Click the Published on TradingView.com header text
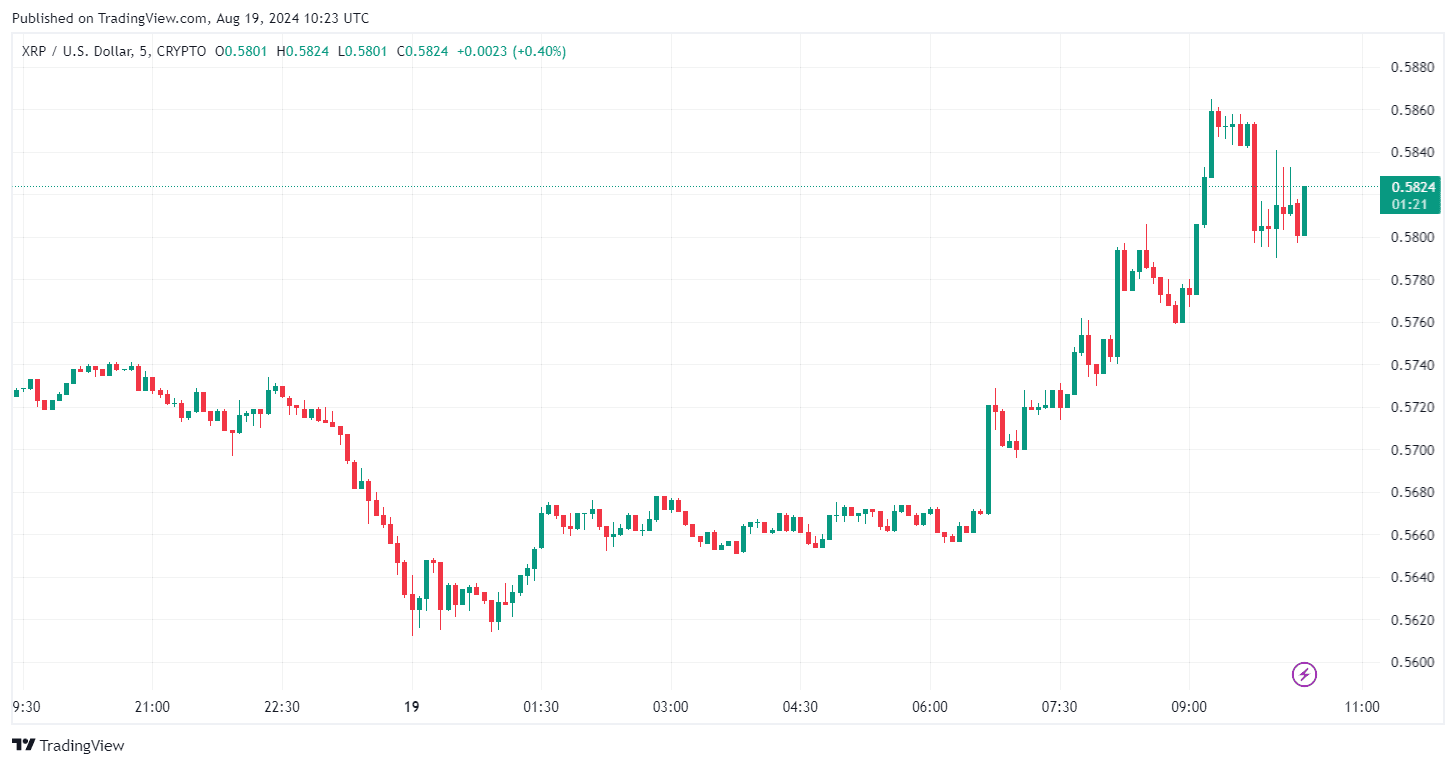The image size is (1456, 766). point(190,18)
